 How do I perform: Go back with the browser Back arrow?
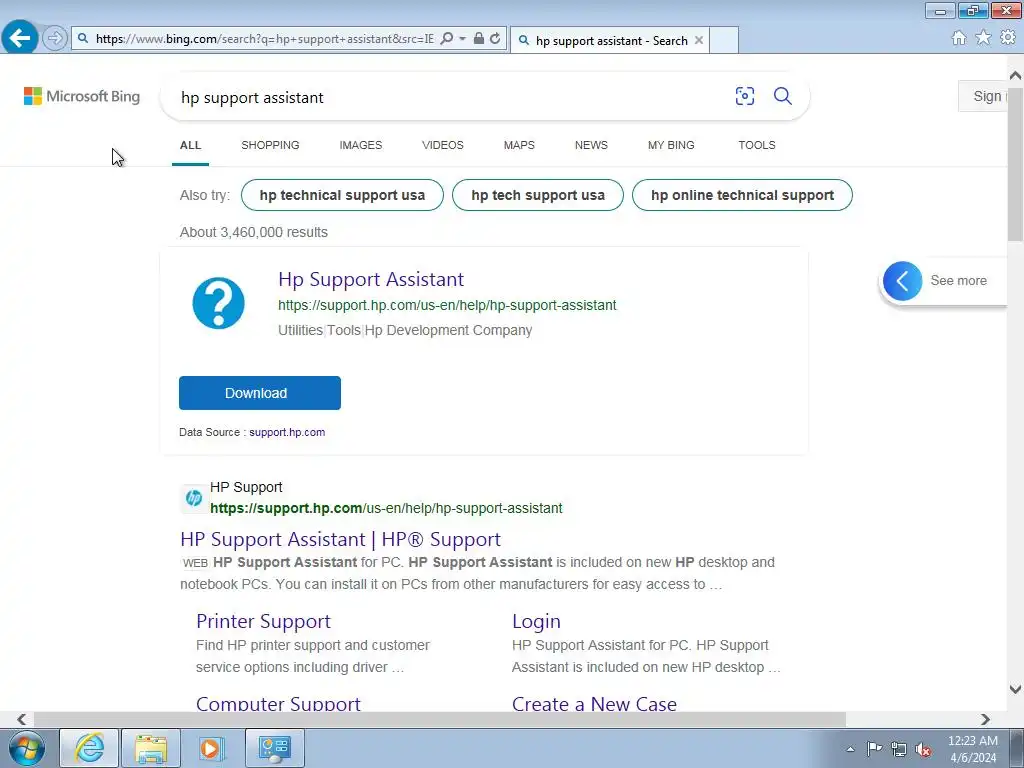point(20,38)
